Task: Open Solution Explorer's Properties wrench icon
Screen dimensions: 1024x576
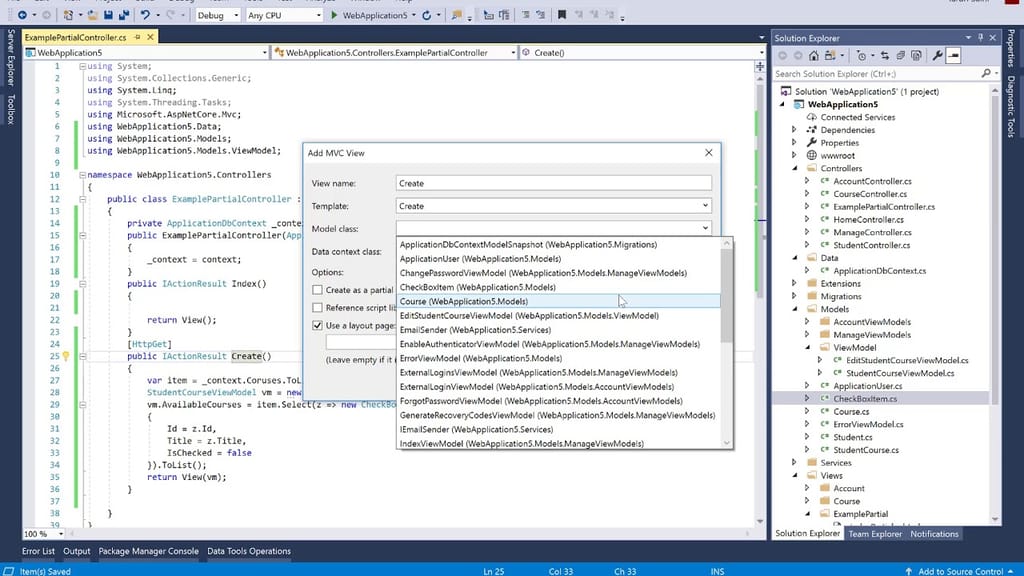Action: pos(938,55)
